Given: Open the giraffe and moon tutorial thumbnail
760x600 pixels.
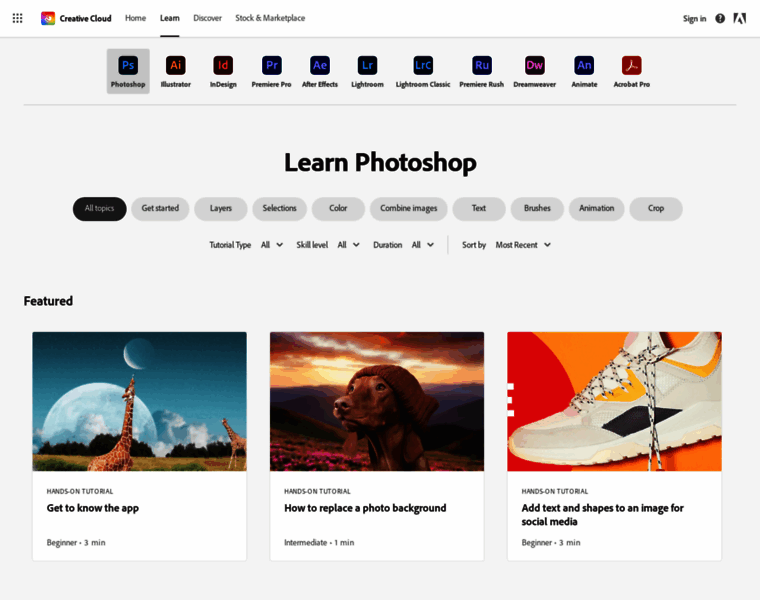Looking at the screenshot, I should [x=140, y=401].
